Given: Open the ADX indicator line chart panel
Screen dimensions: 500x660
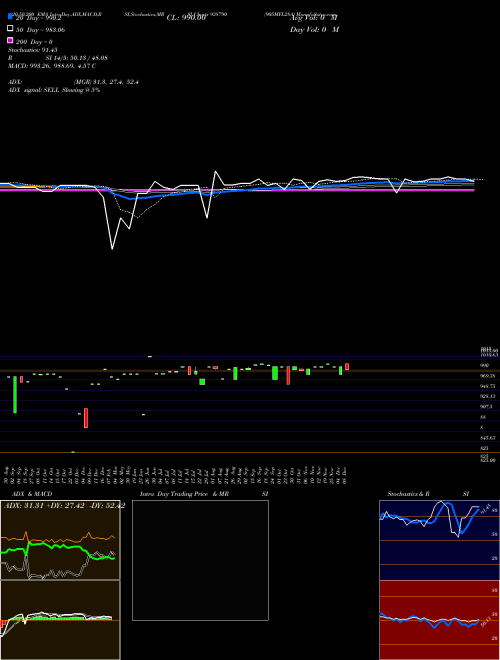Looking at the screenshot, I should [x=60, y=540].
